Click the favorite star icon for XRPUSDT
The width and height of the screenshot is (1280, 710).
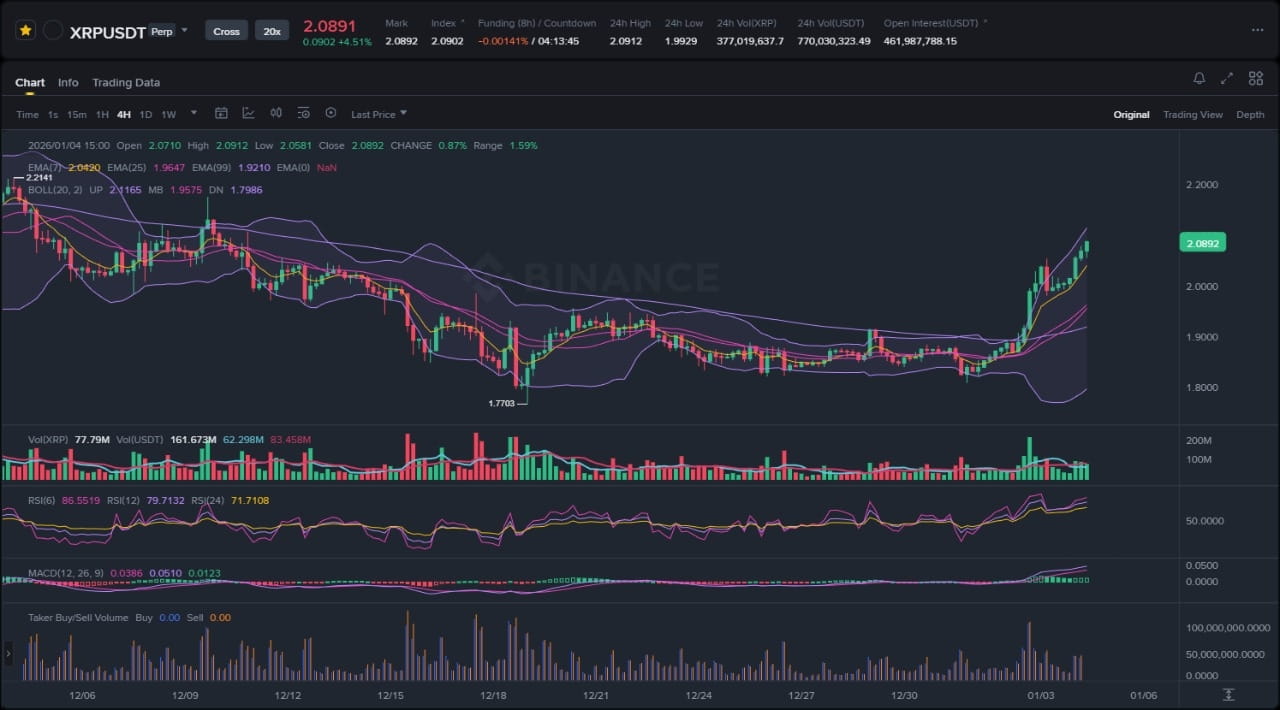(25, 31)
